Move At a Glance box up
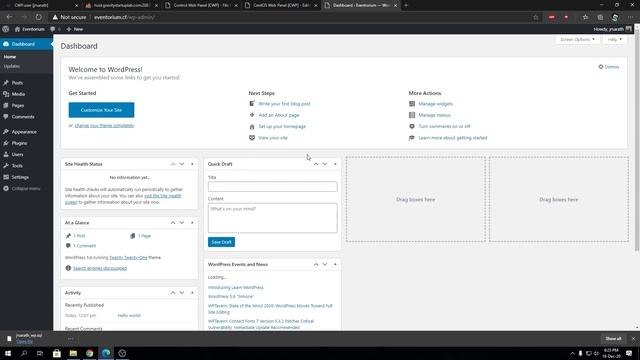This screenshot has width=640, height=360. (x=173, y=223)
